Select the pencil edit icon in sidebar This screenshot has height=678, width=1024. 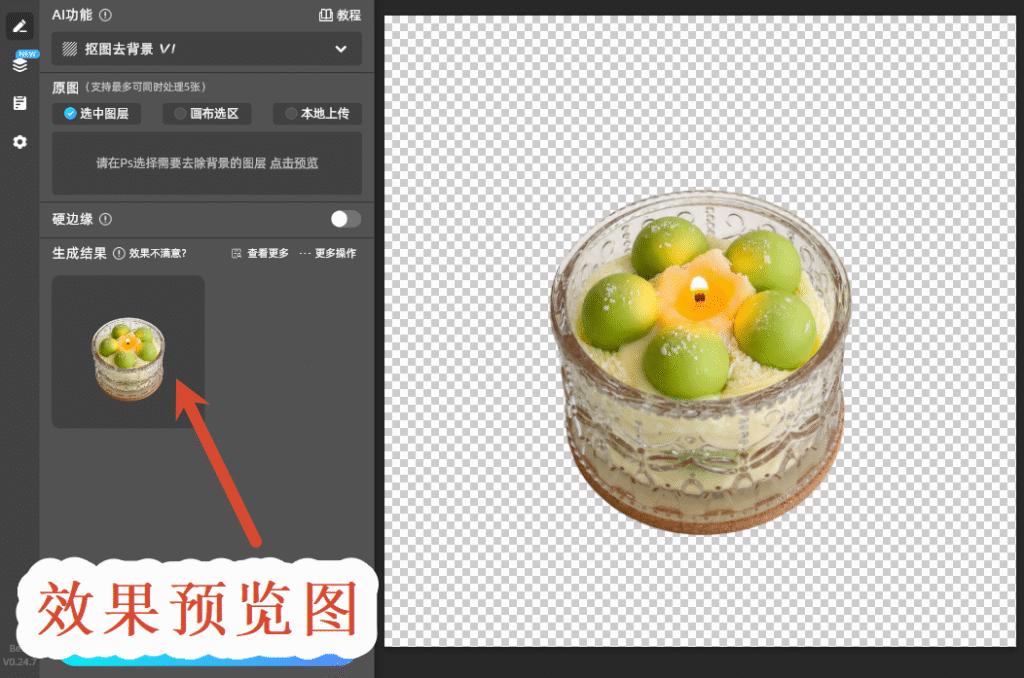pos(20,27)
